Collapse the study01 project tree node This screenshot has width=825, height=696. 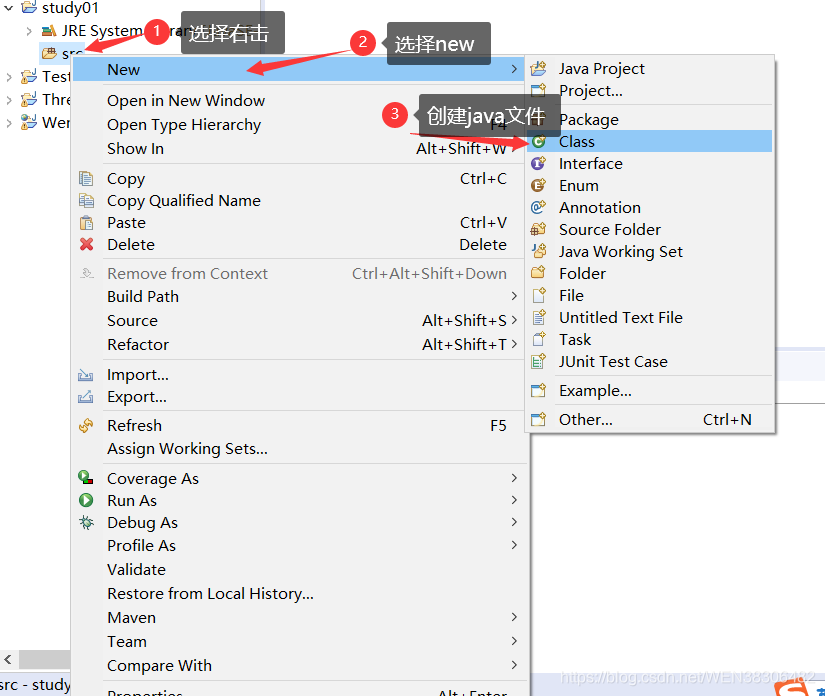[8, 8]
